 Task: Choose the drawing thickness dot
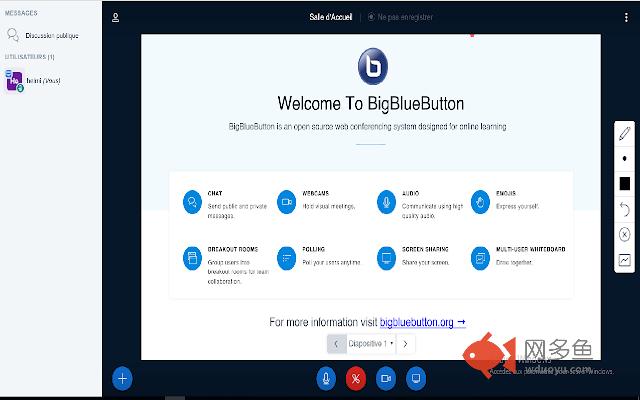(x=624, y=158)
